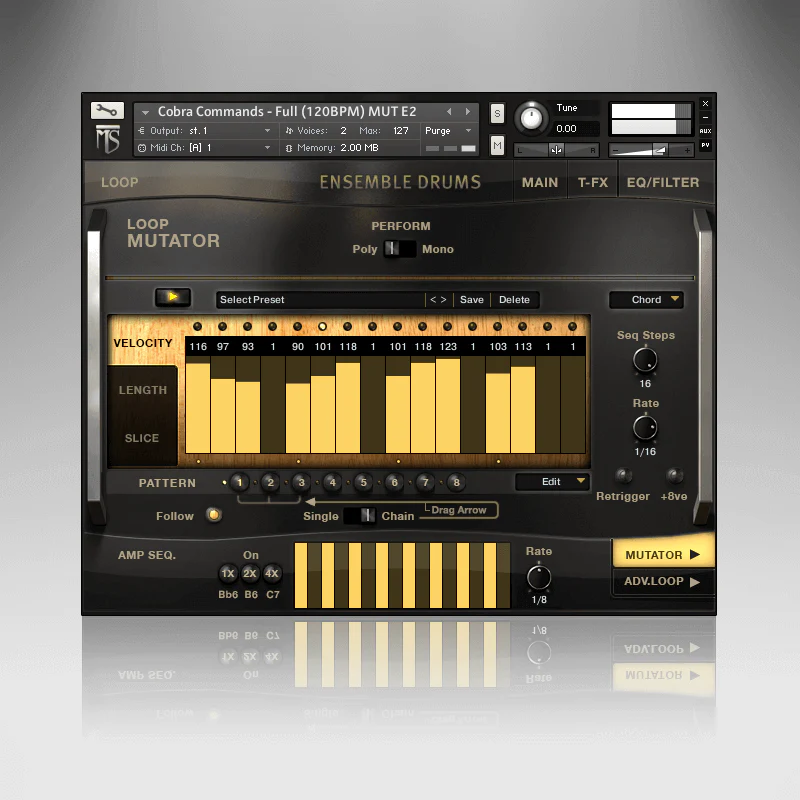The image size is (800, 800).
Task: Solo the instrument with S button
Action: click(x=497, y=114)
